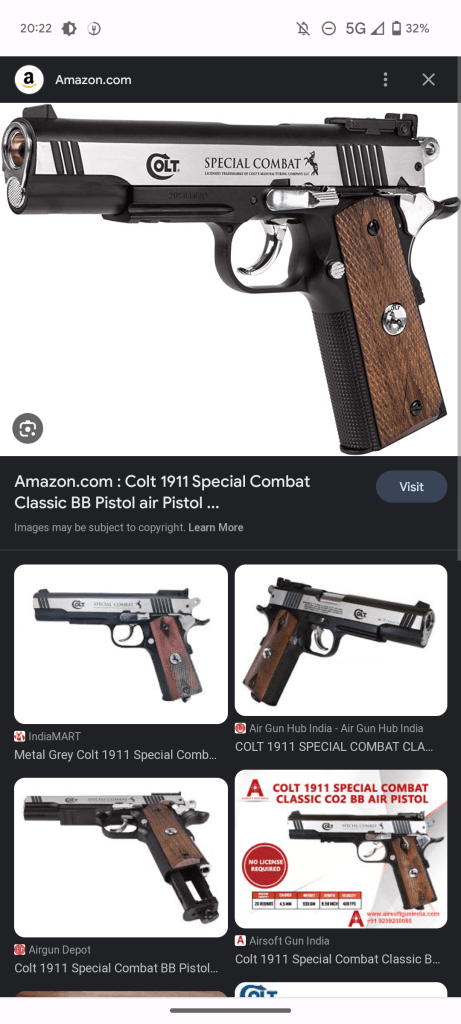Tap the Air Gun Hub India favicon
This screenshot has width=461, height=1024.
tap(240, 728)
